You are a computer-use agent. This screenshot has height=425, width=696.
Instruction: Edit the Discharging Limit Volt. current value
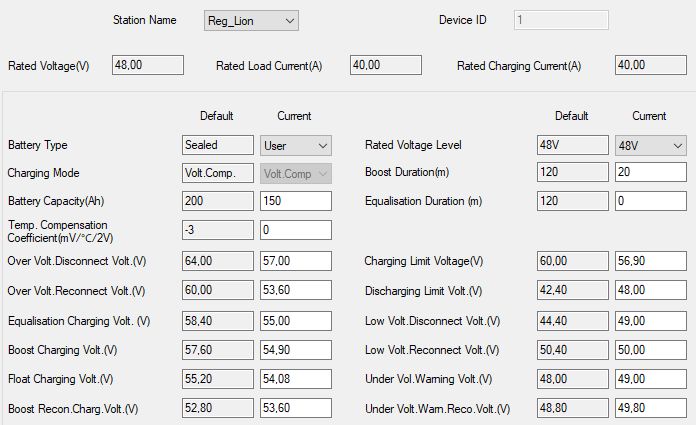click(x=650, y=290)
